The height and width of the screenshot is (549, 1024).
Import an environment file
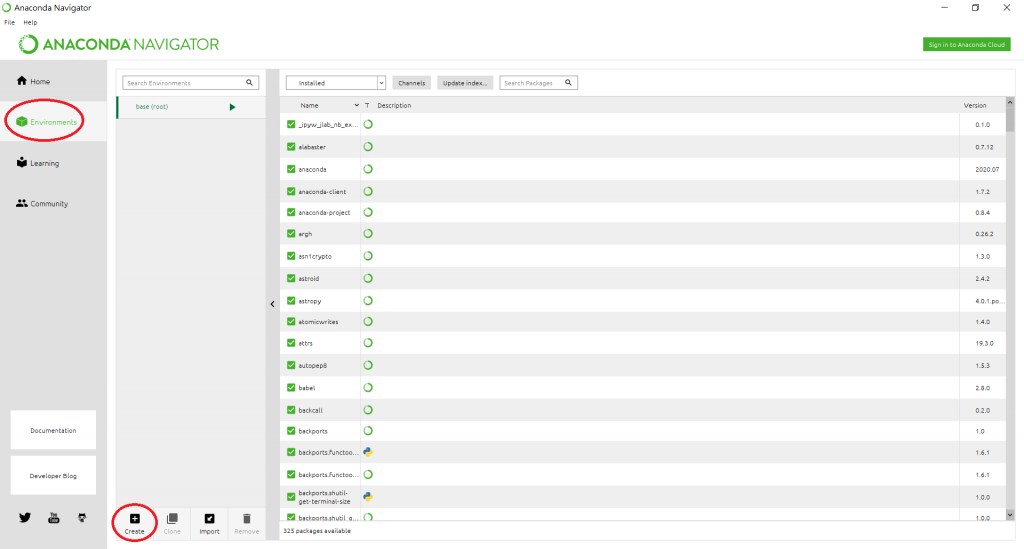click(x=209, y=524)
